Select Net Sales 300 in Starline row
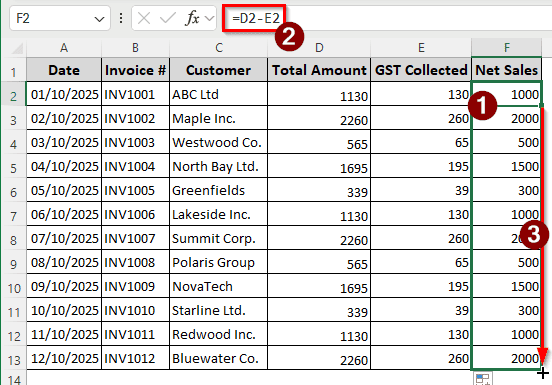Image resolution: width=552 pixels, height=385 pixels. click(x=507, y=310)
